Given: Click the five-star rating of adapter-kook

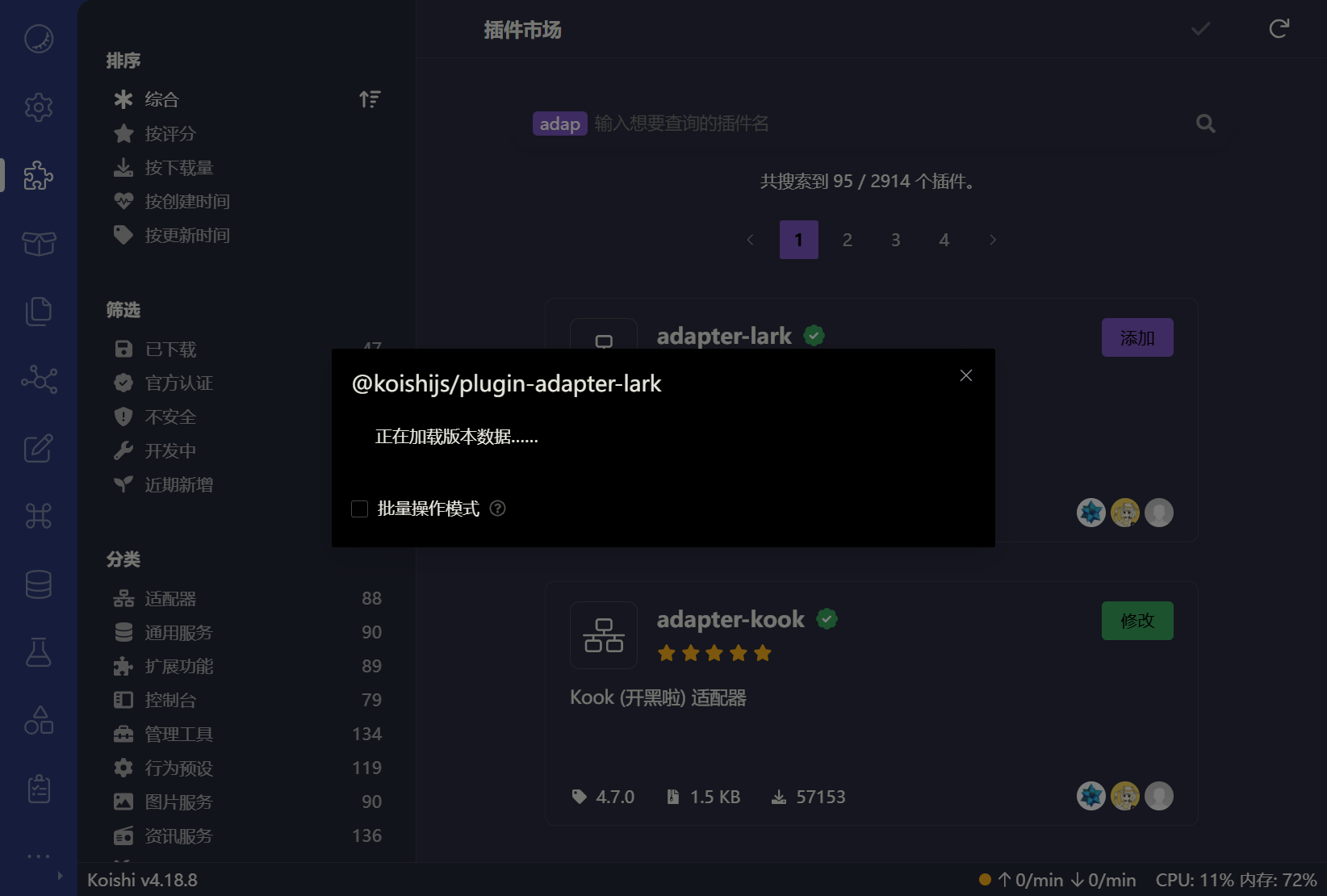Looking at the screenshot, I should [x=714, y=653].
